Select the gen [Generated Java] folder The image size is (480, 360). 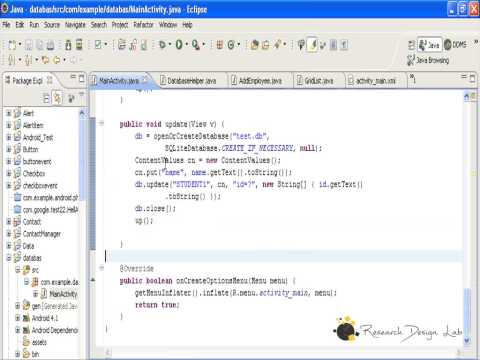point(54,306)
